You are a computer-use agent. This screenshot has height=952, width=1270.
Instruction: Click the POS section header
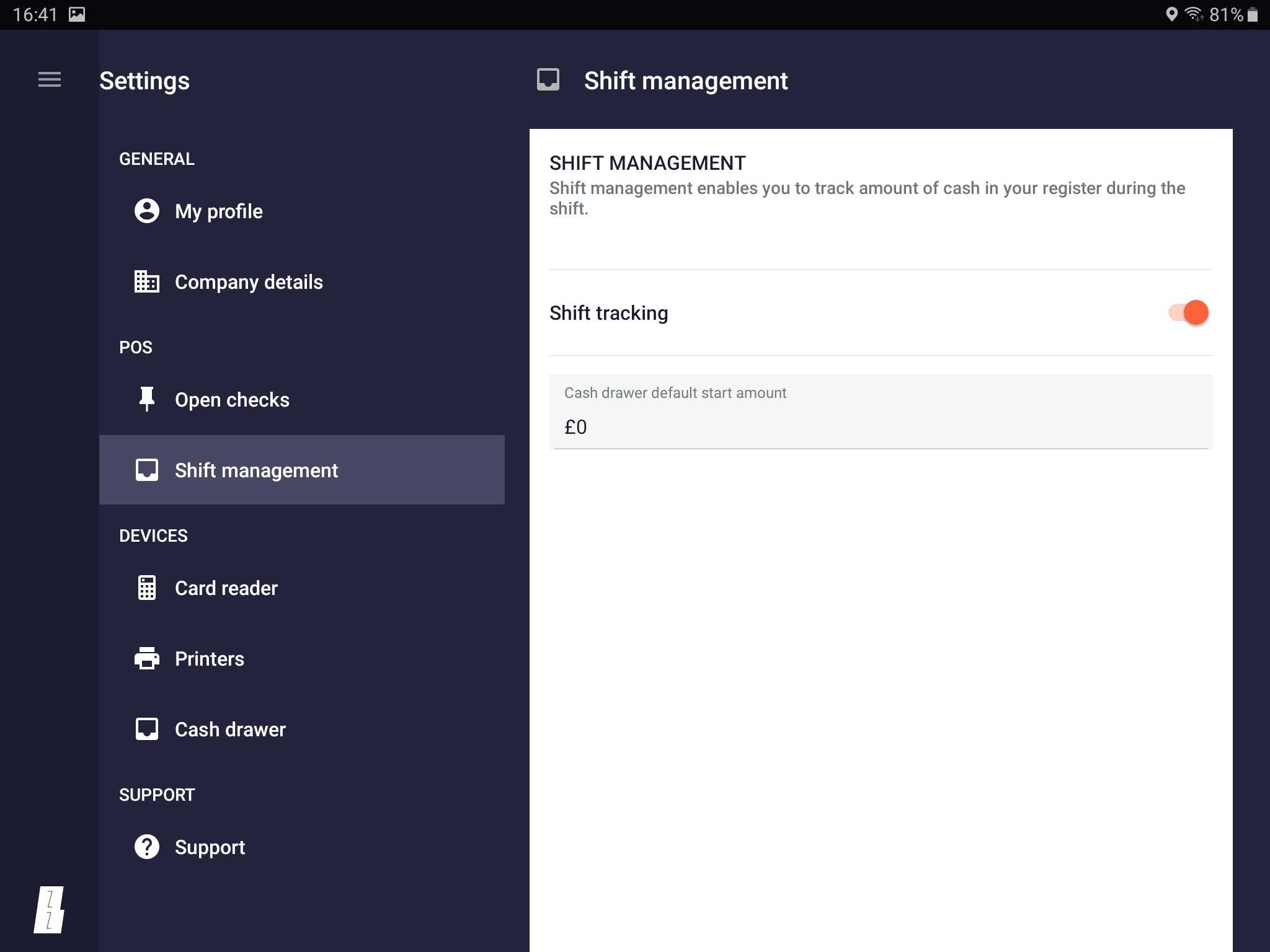click(x=136, y=347)
